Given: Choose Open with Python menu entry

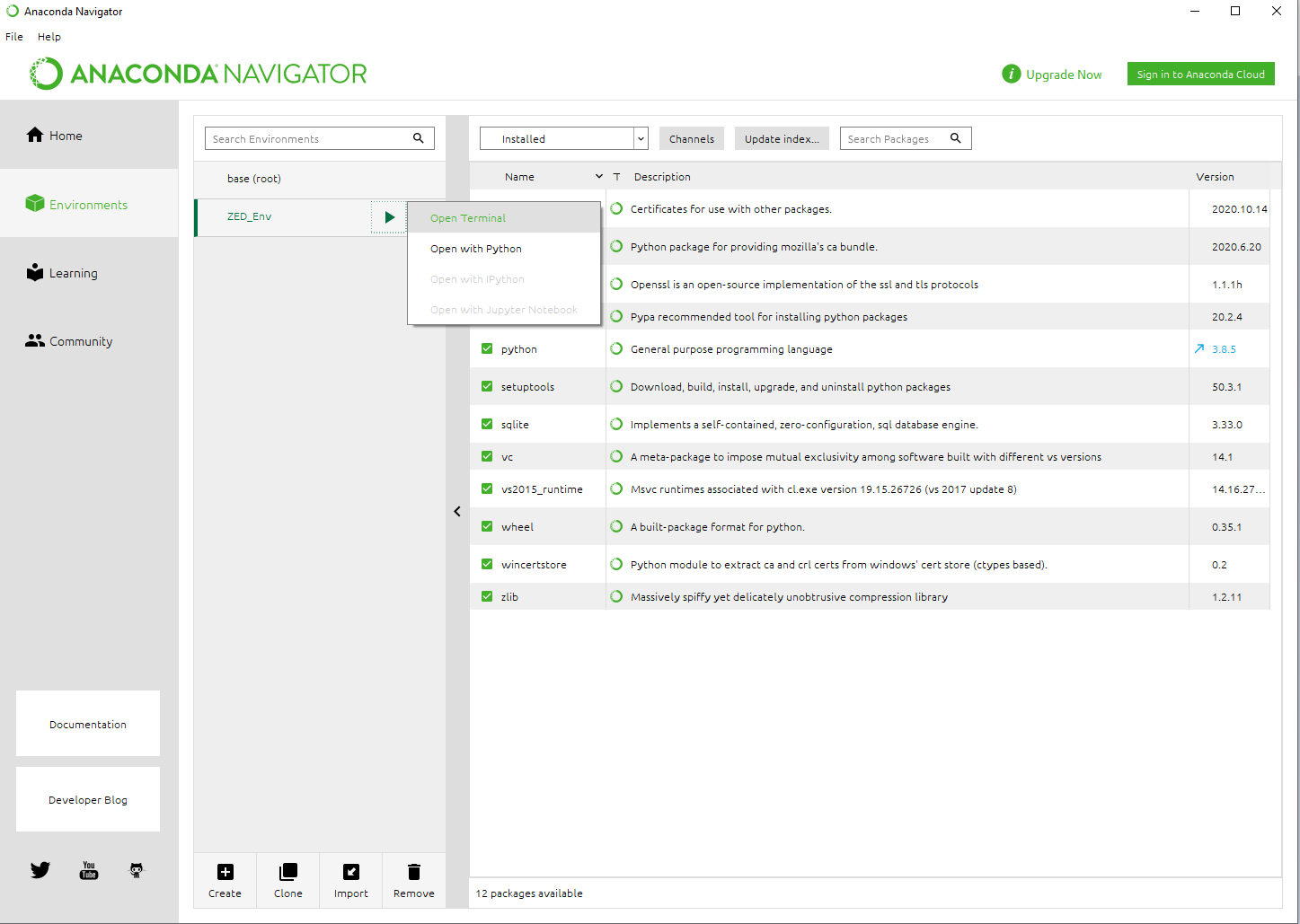Looking at the screenshot, I should (476, 249).
